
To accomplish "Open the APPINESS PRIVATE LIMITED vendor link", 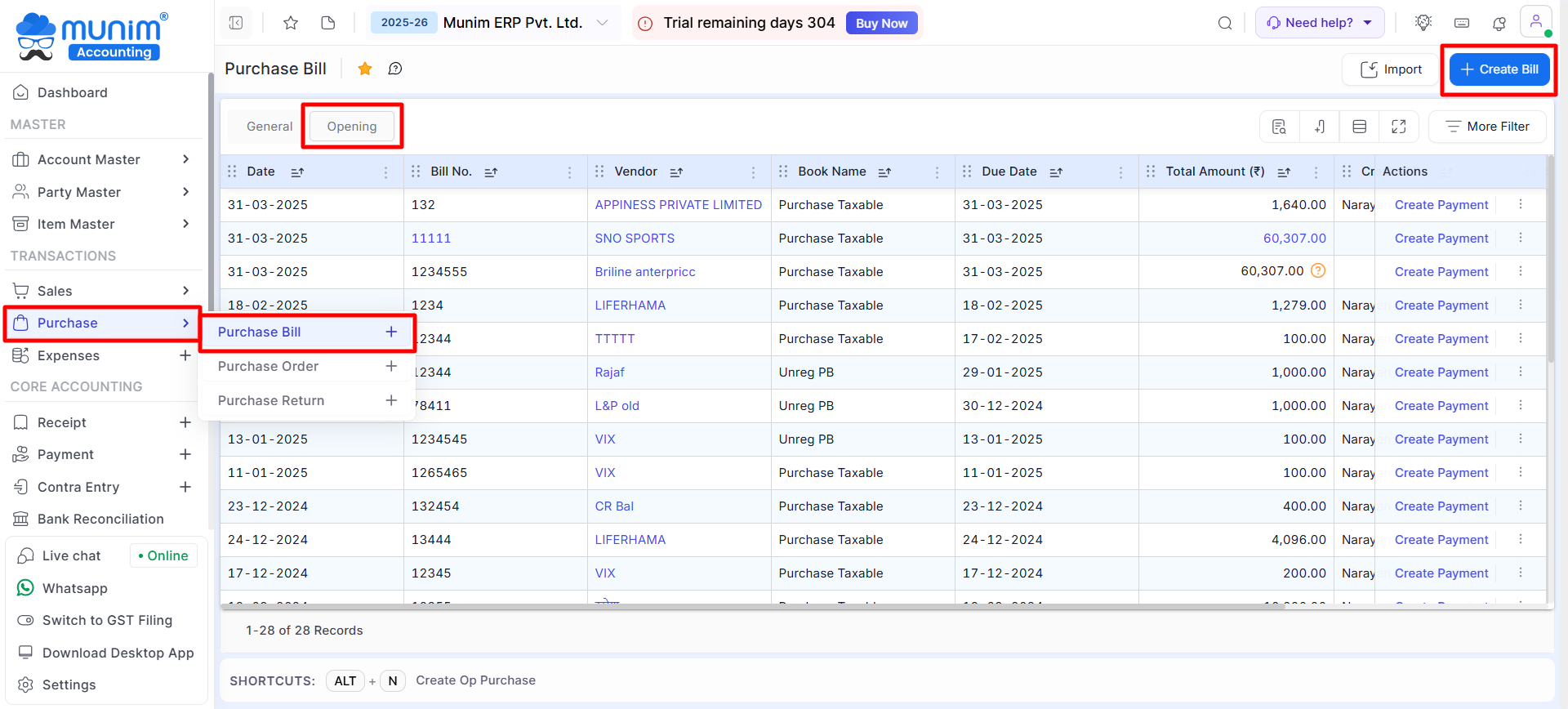I will click(x=678, y=205).
